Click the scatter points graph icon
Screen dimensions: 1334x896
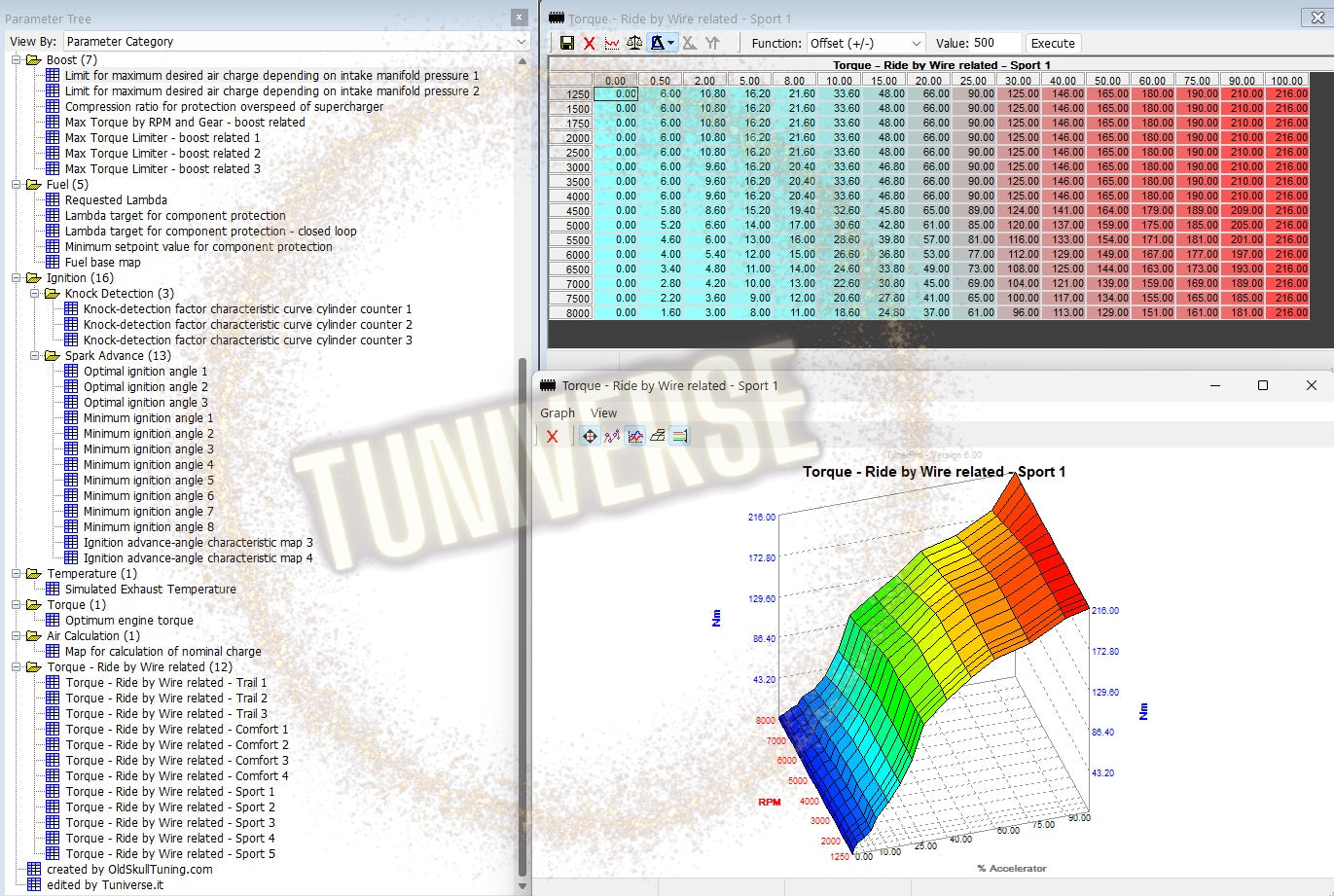click(x=612, y=436)
